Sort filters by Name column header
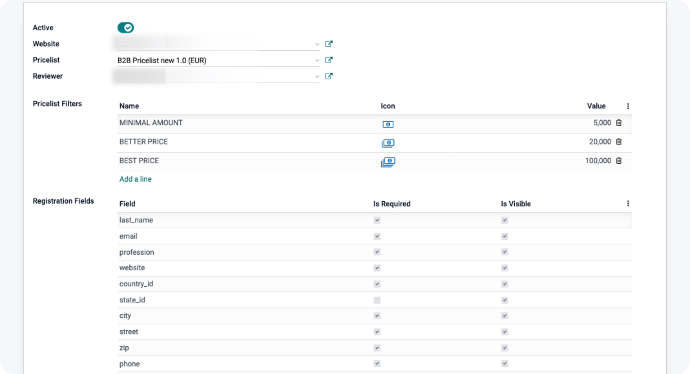Viewport: 690px width, 374px height. (x=129, y=106)
